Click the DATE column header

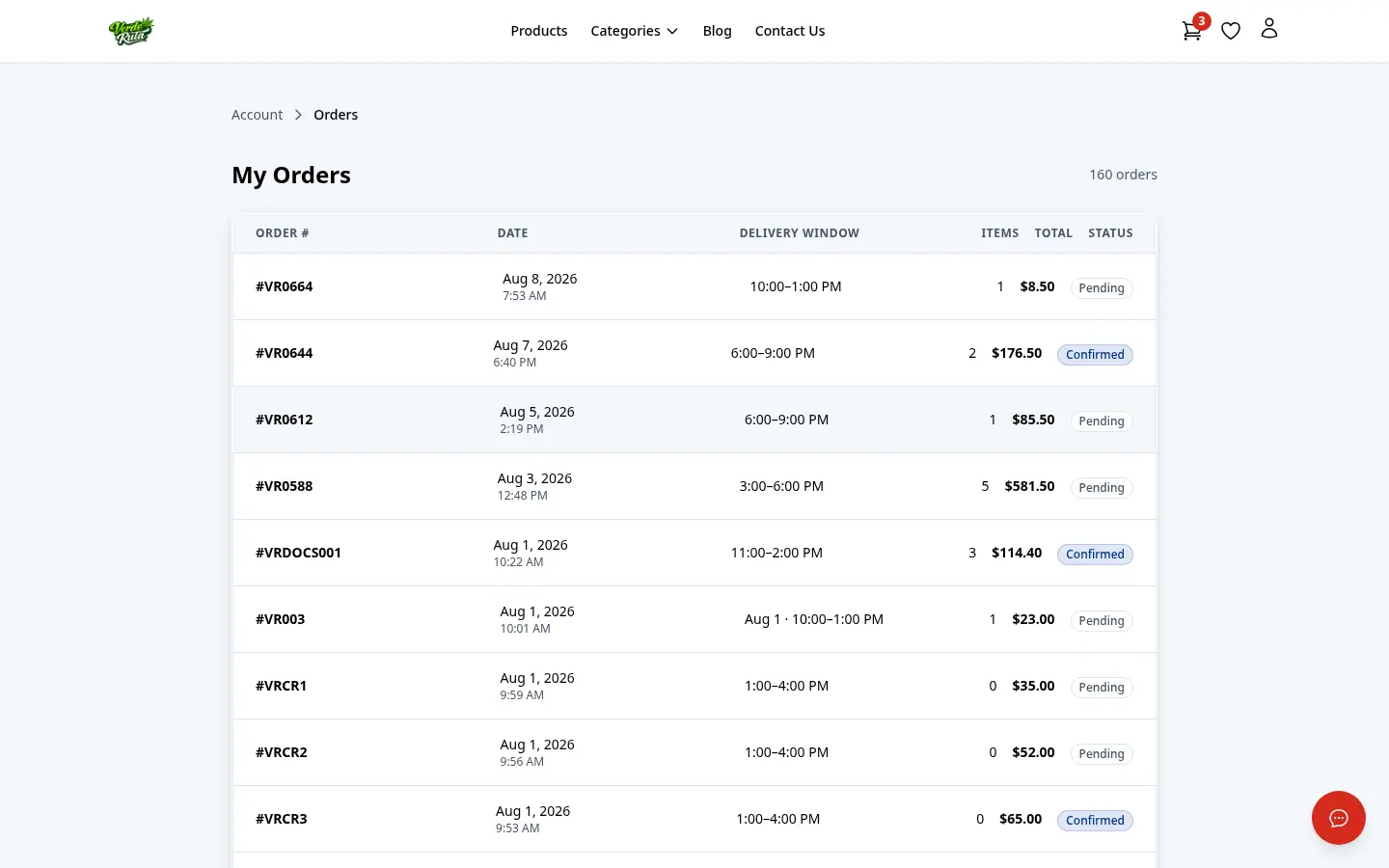(x=512, y=233)
